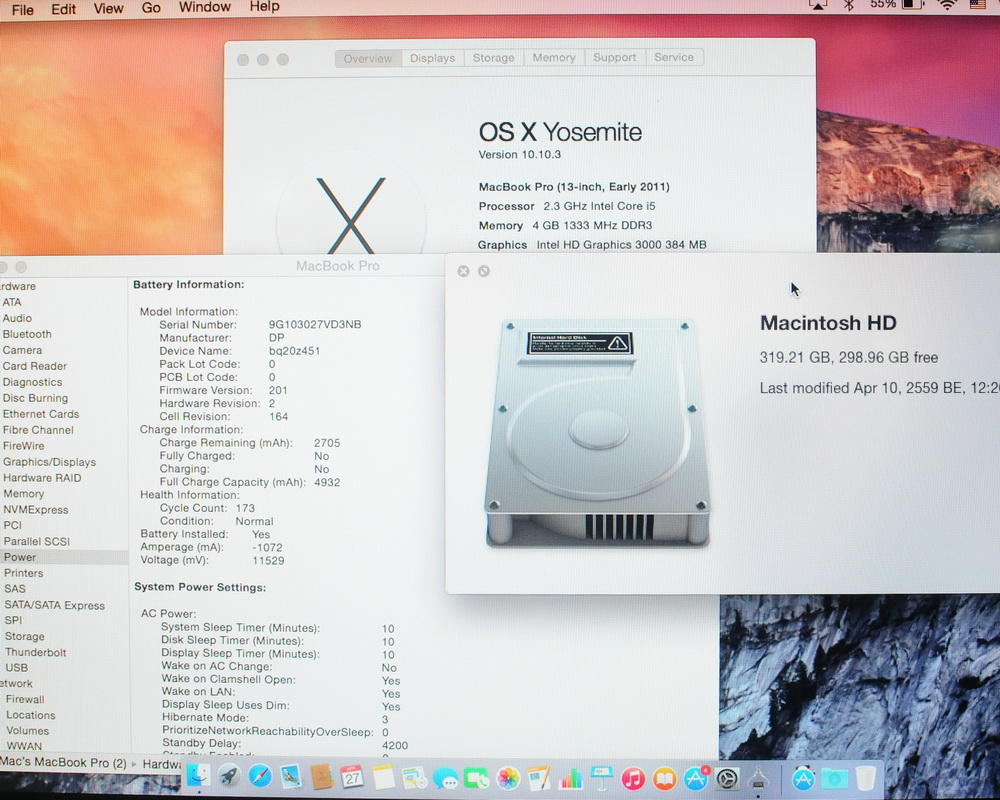Open Messages speech bubble icon
This screenshot has width=1000, height=800.
coord(445,778)
